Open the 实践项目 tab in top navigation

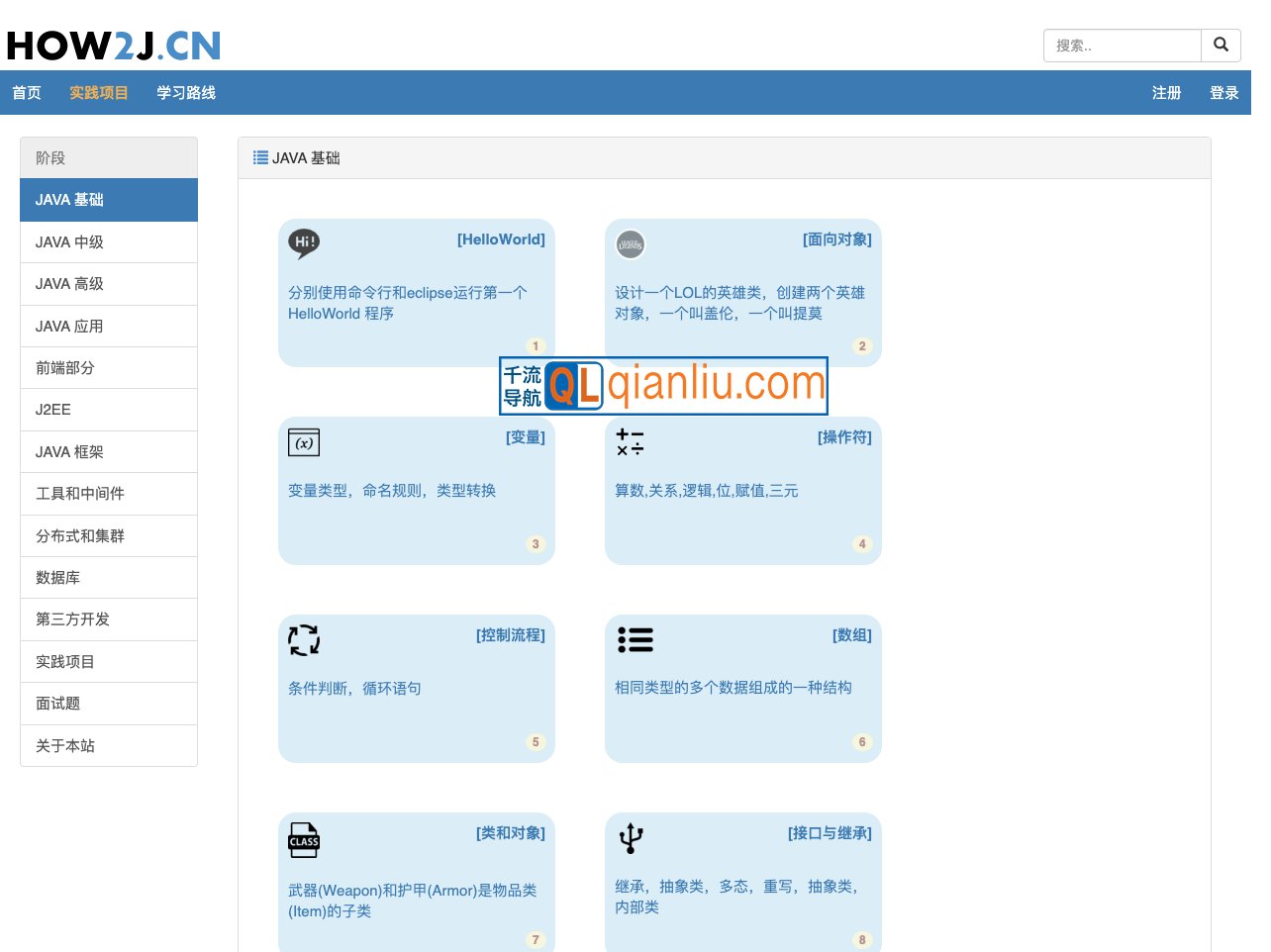point(99,93)
